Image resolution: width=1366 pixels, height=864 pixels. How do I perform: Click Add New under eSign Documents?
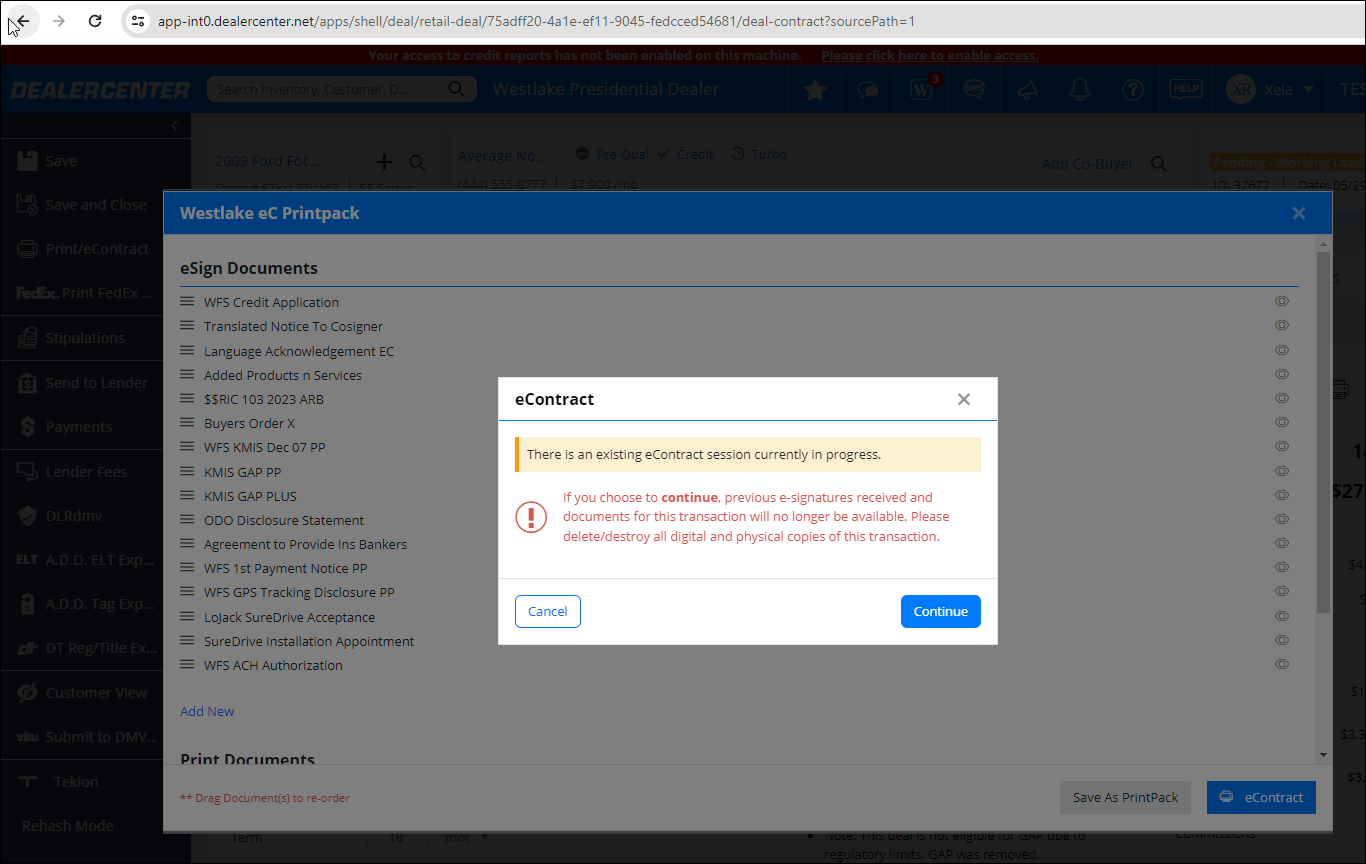click(x=207, y=712)
